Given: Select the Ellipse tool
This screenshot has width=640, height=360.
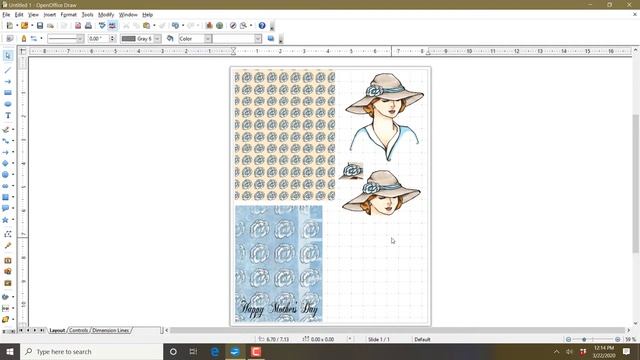Looking at the screenshot, I should pyautogui.click(x=8, y=104).
